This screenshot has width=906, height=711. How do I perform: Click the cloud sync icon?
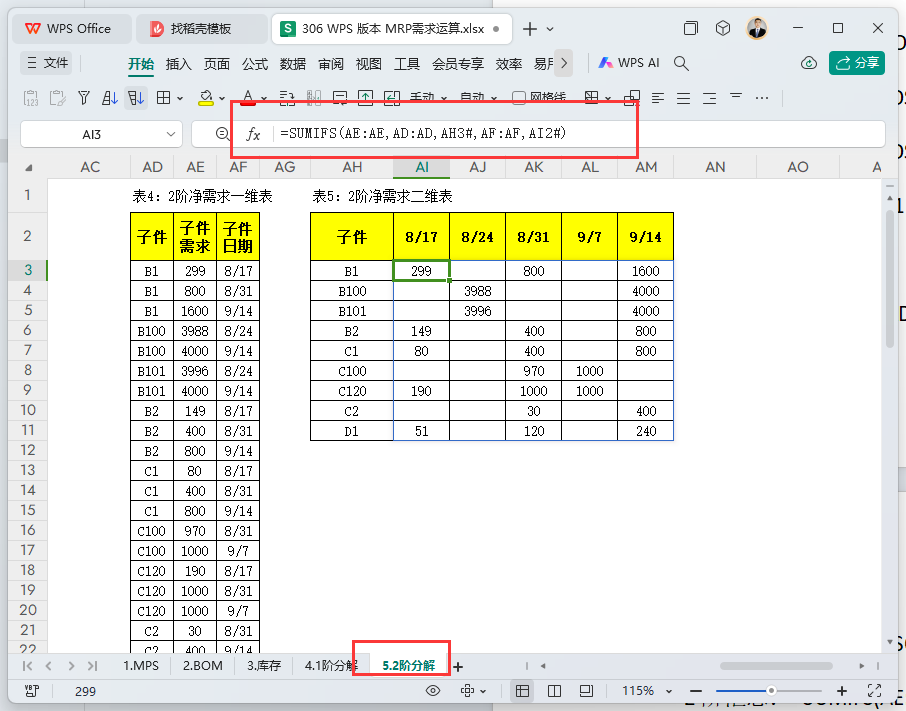(x=809, y=63)
